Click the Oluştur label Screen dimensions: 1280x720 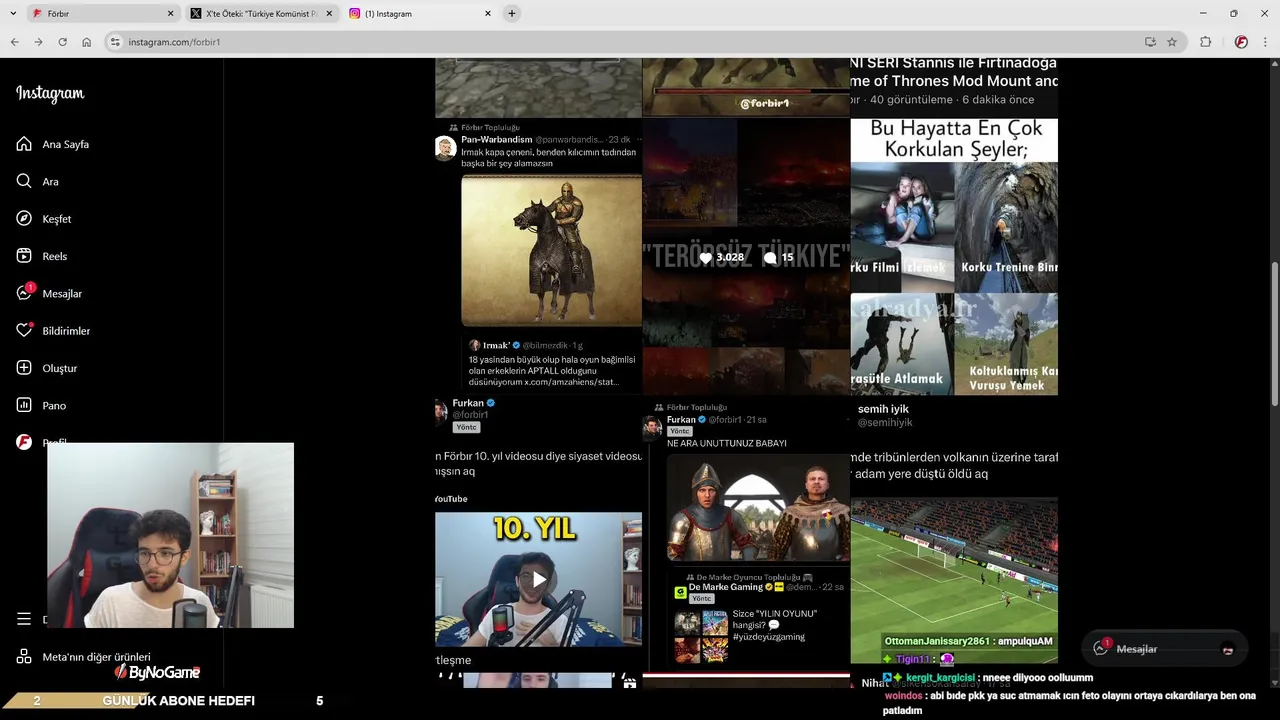(60, 369)
